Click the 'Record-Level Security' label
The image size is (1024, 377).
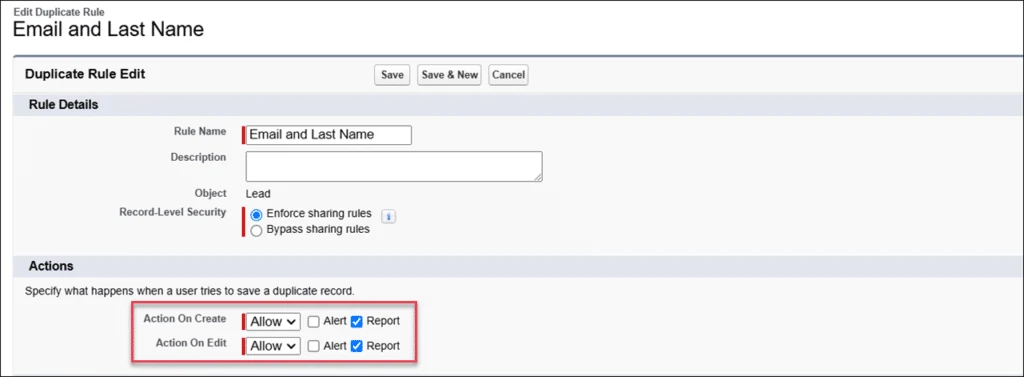173,212
